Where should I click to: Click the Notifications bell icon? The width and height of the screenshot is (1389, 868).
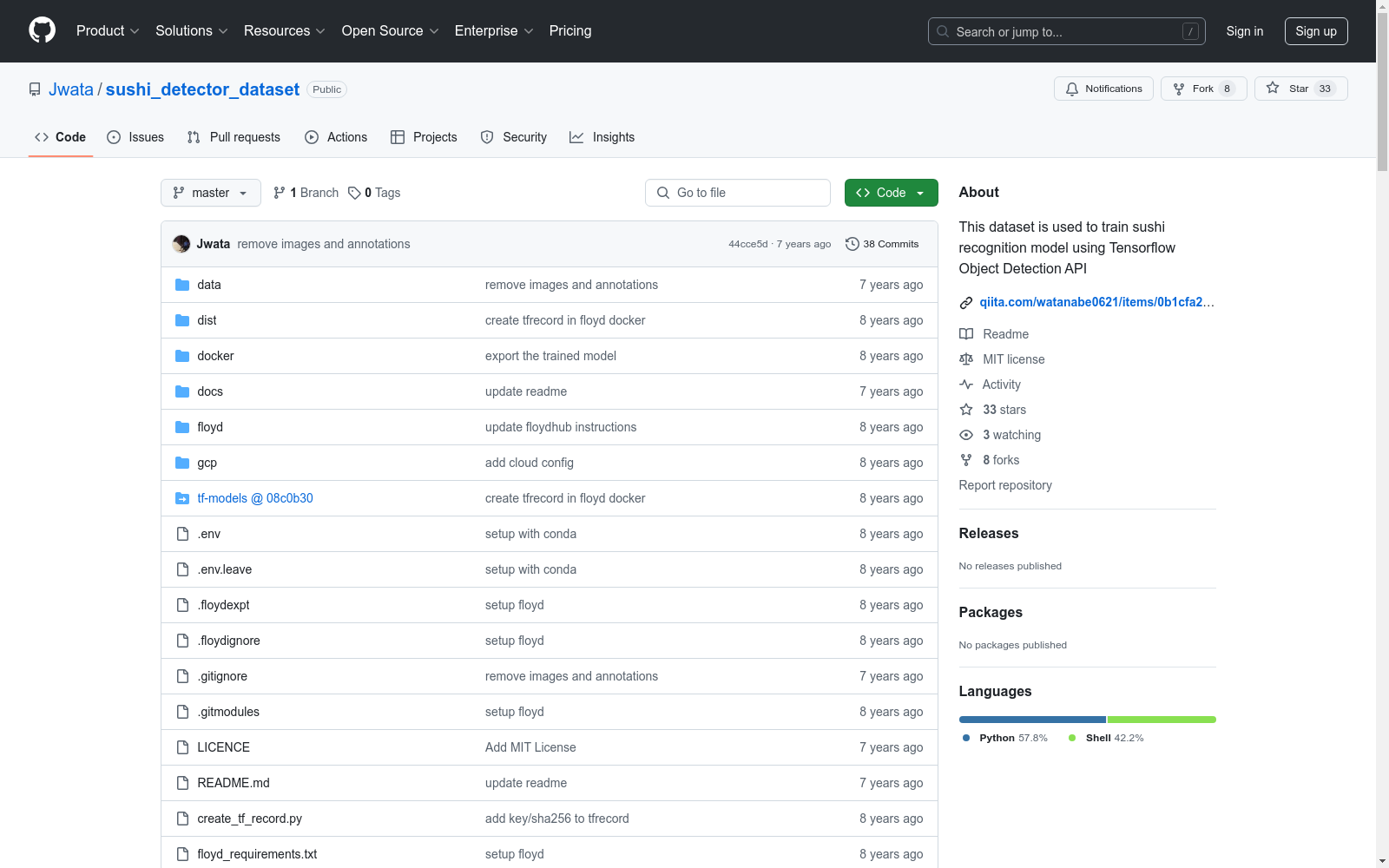1072,89
